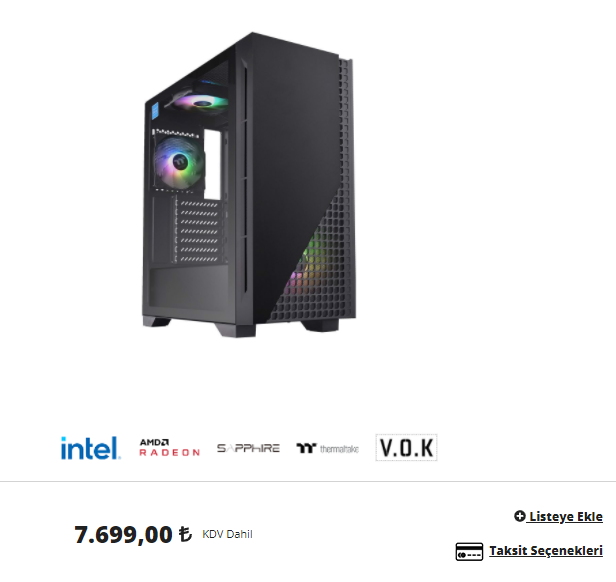
Task: Open the AMD Radeon brand logo
Action: 169,448
